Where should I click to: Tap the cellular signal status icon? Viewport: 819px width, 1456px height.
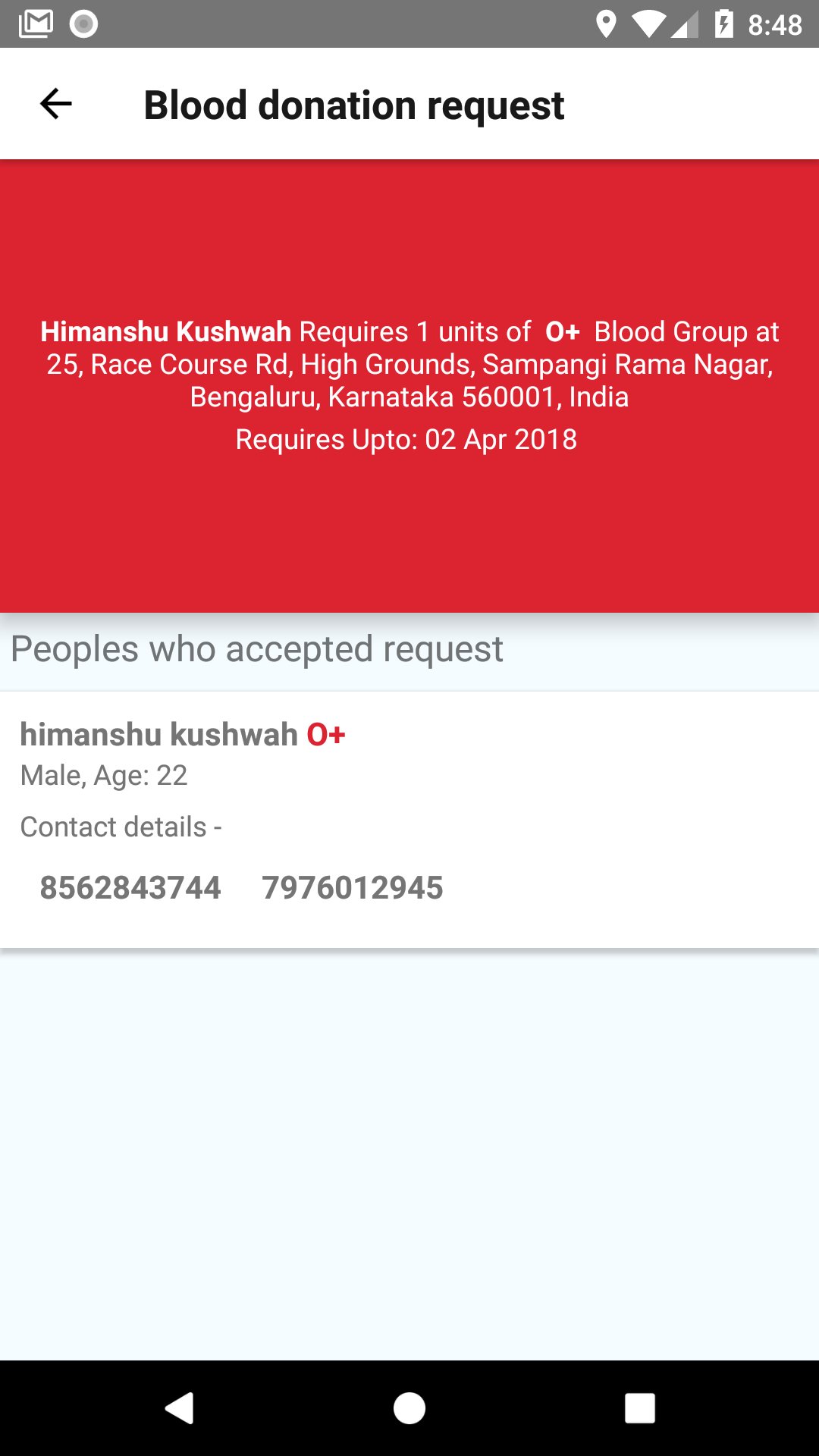click(685, 25)
